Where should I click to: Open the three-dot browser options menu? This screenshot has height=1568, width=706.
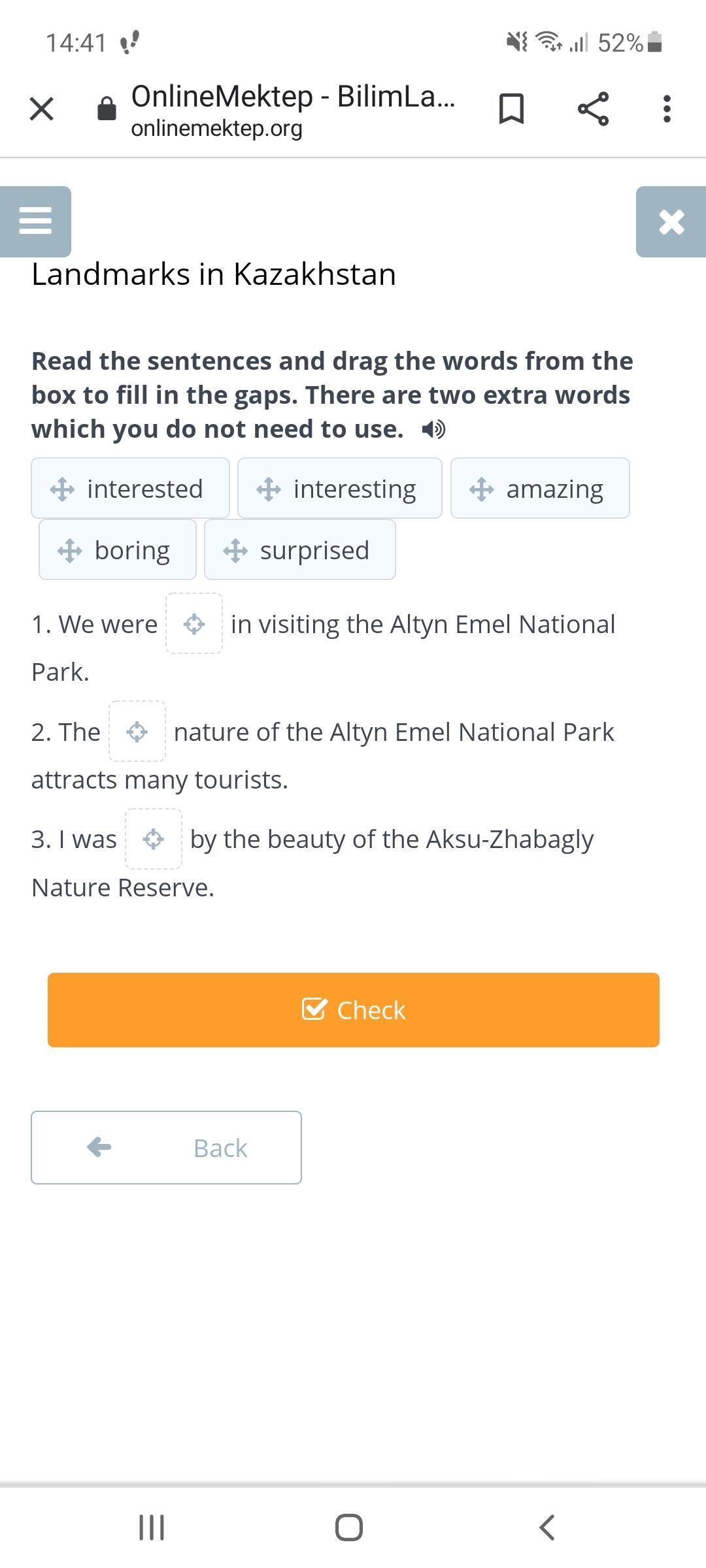click(x=666, y=108)
